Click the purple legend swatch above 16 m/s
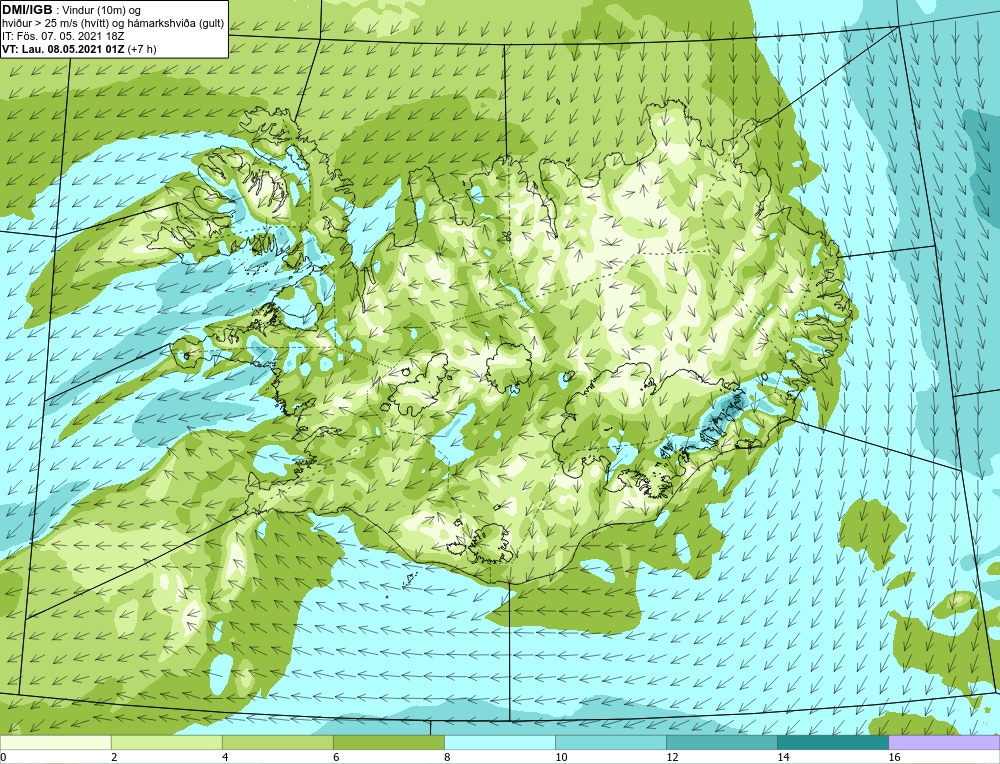The image size is (1000, 764). (x=944, y=742)
